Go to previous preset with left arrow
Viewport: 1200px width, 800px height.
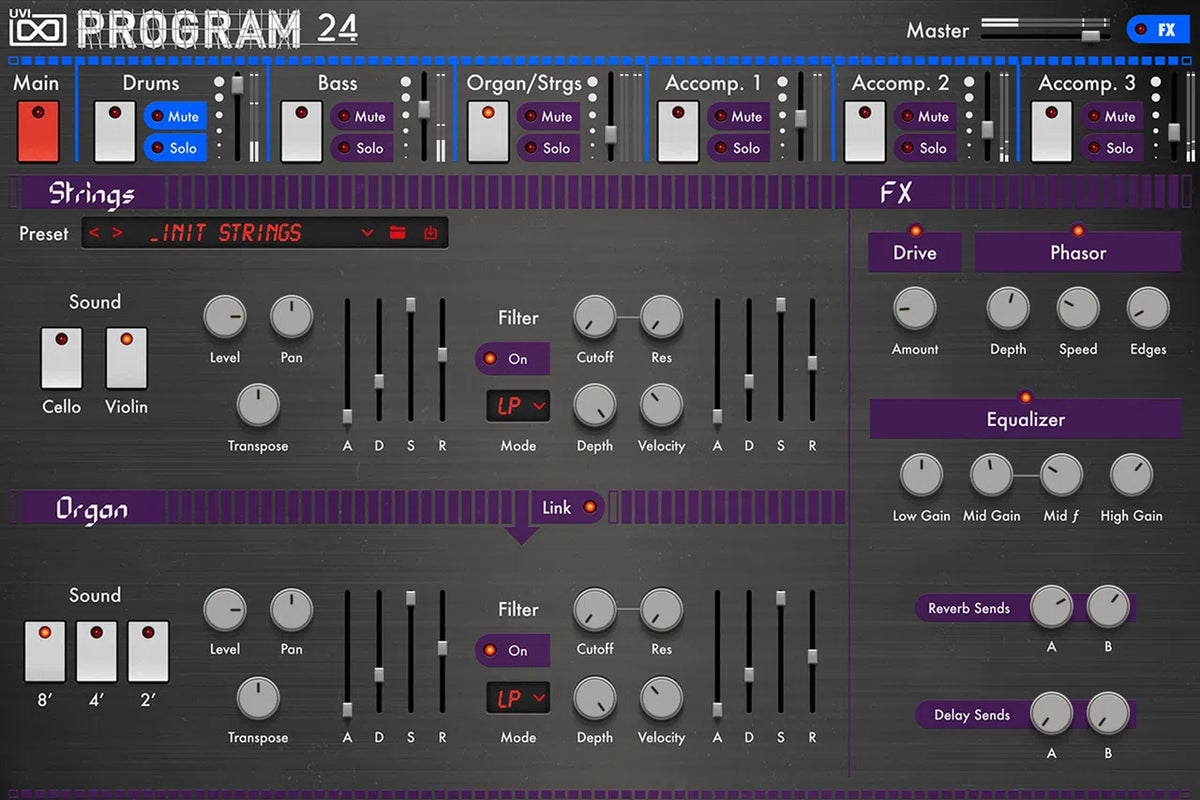(95, 233)
